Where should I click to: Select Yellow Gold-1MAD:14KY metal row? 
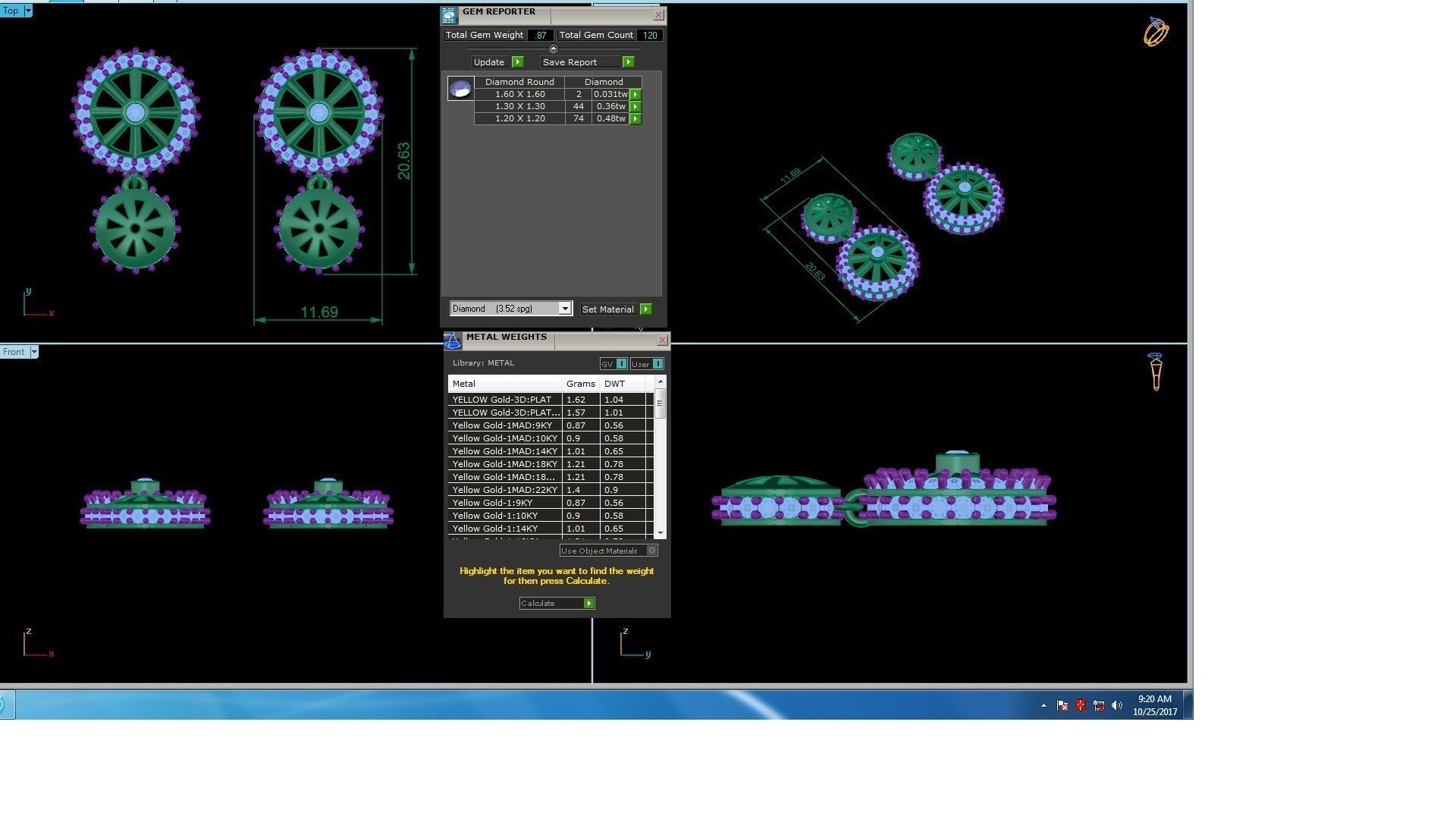click(504, 451)
